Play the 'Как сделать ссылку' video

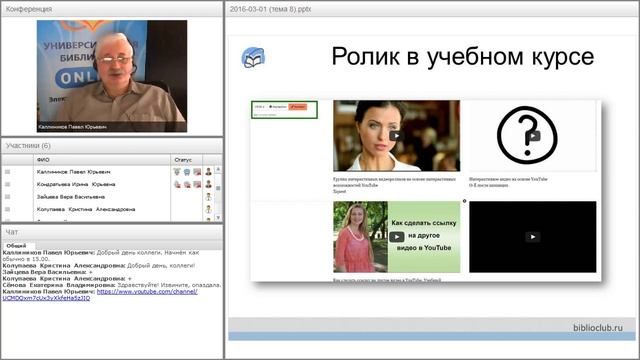(396, 237)
